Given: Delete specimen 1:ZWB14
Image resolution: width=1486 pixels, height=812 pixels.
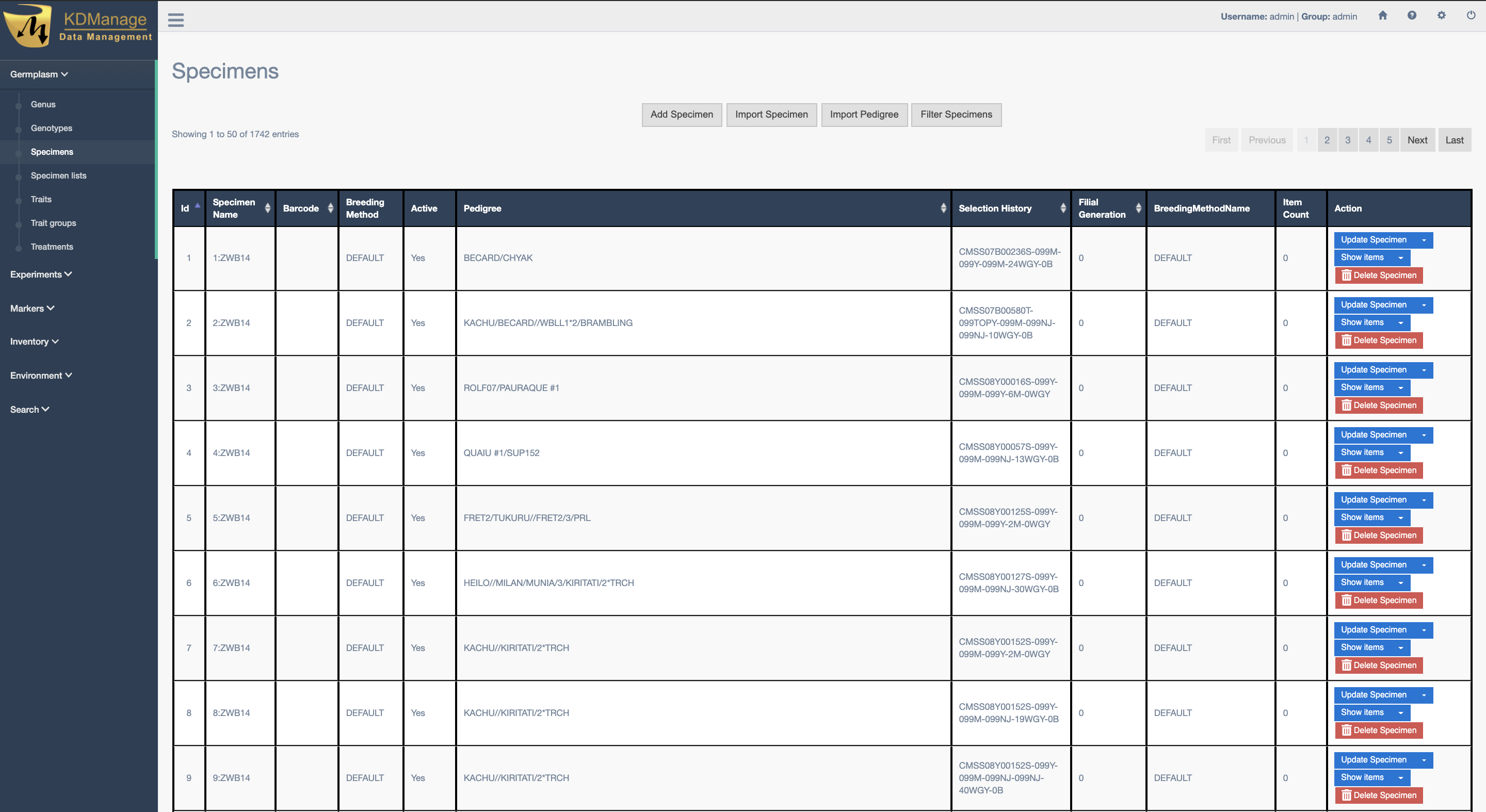Looking at the screenshot, I should coord(1379,275).
